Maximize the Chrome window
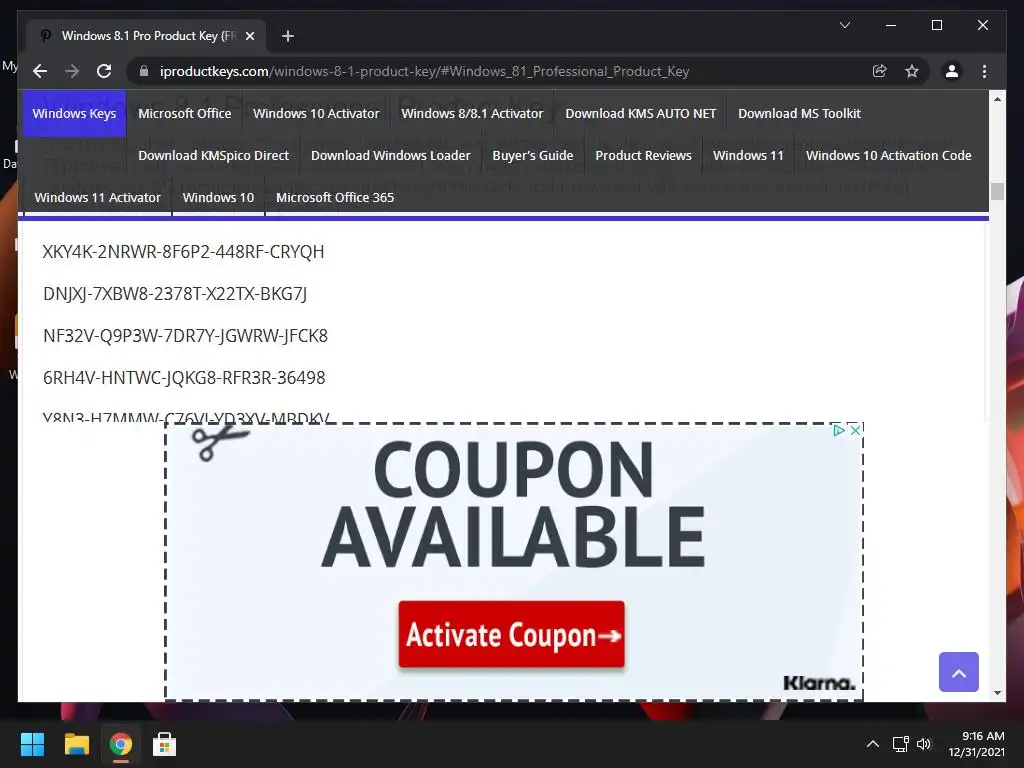This screenshot has width=1024, height=768. pos(936,25)
